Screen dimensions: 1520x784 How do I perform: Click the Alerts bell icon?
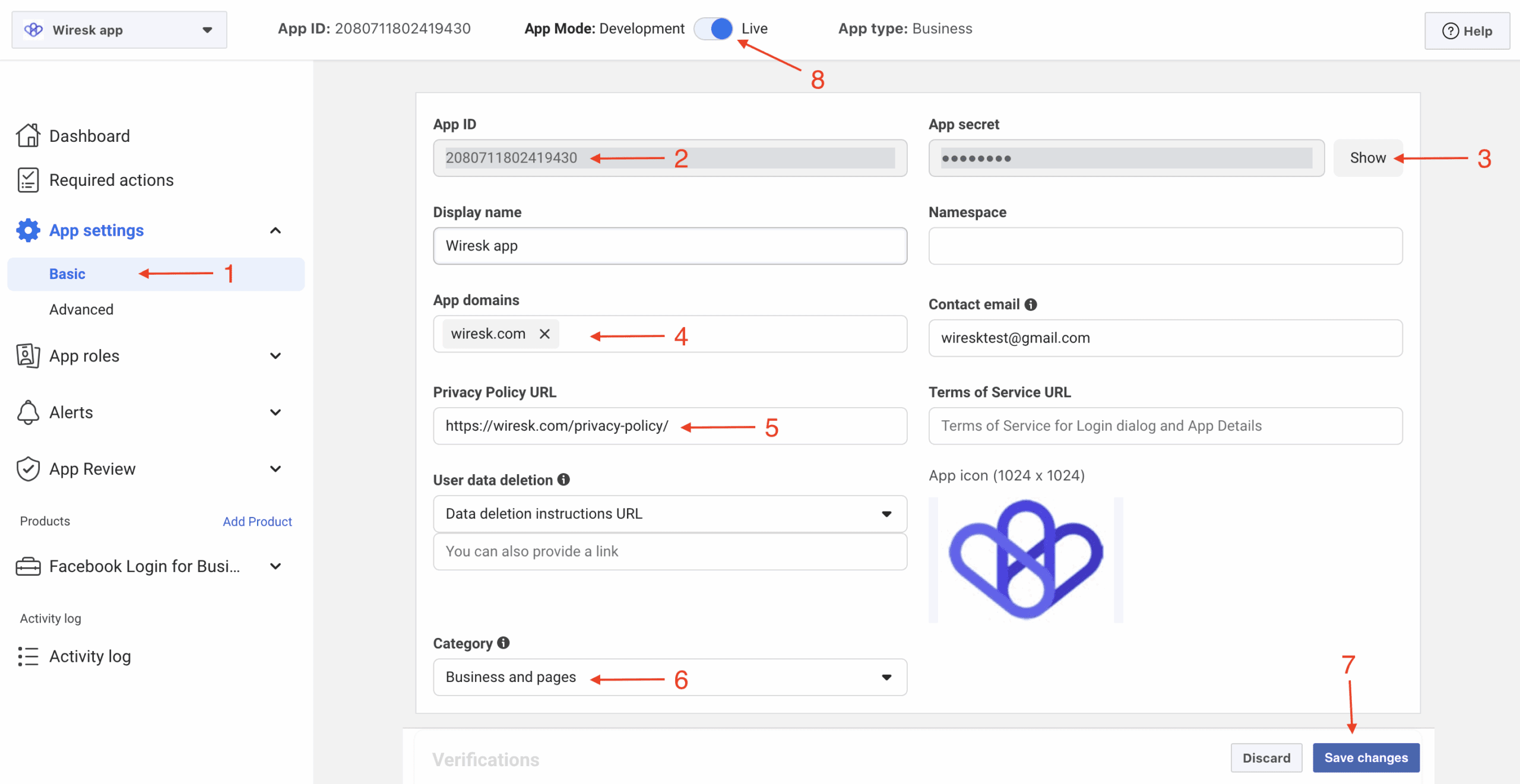(28, 412)
